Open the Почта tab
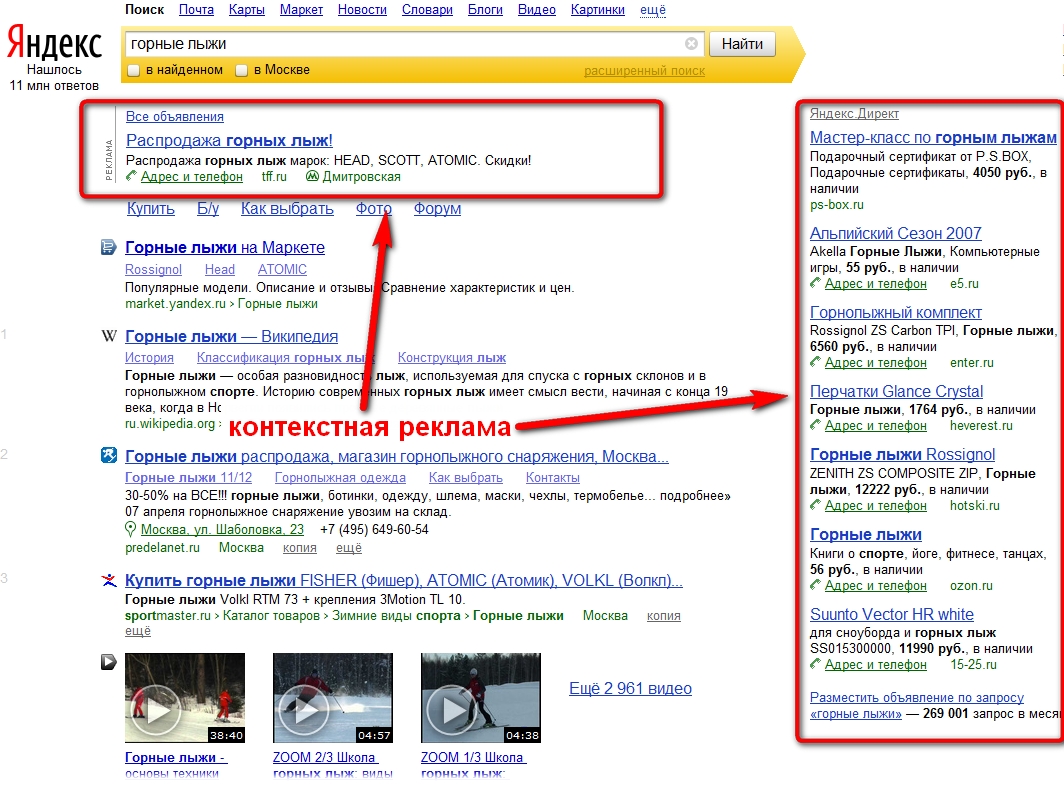The width and height of the screenshot is (1064, 789). coord(196,10)
